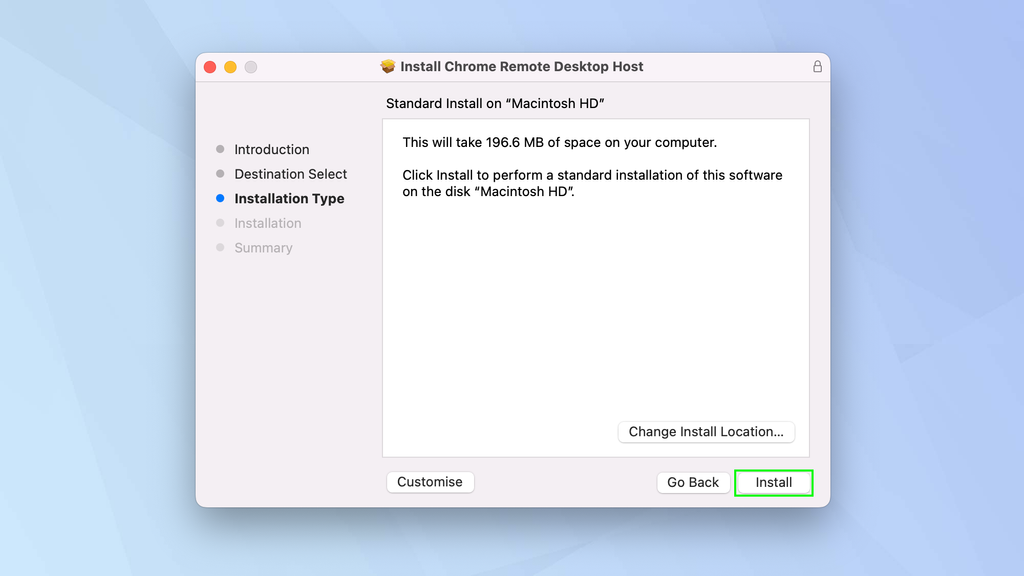Click the Install button
The width and height of the screenshot is (1024, 576).
point(773,482)
